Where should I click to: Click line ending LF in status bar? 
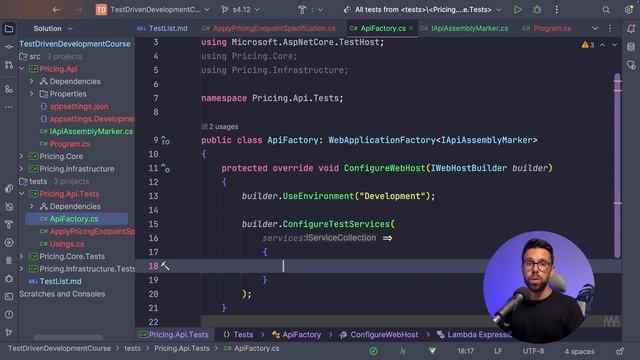(498, 351)
